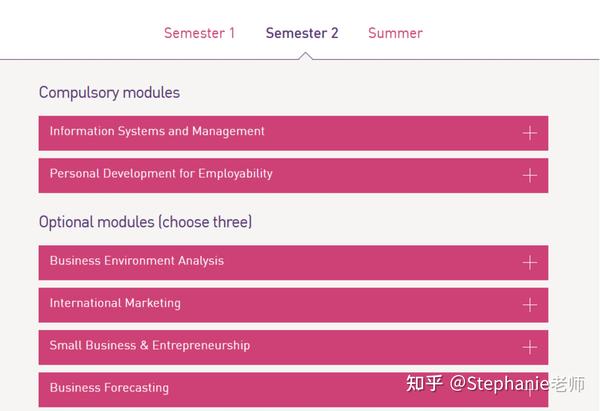
Task: Click plus icon for Information Systems and Management
Action: tap(529, 133)
